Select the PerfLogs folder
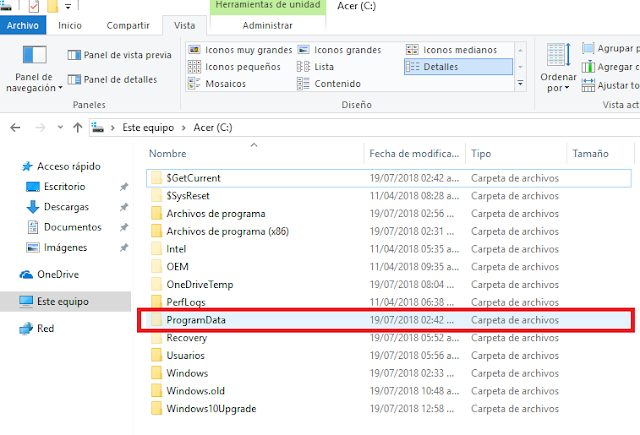The image size is (640, 435). (389, 302)
